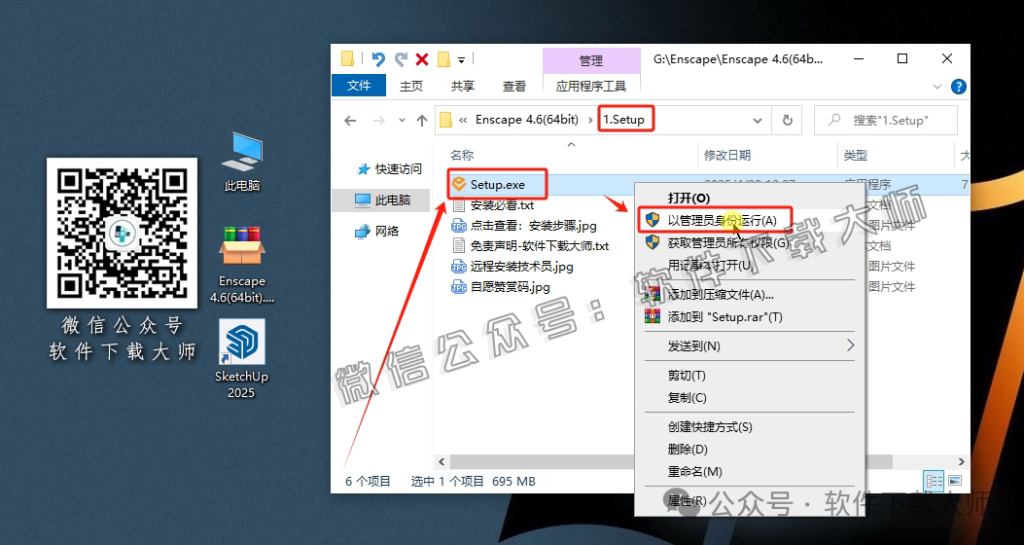
Task: Click the Help question mark icon
Action: click(958, 86)
